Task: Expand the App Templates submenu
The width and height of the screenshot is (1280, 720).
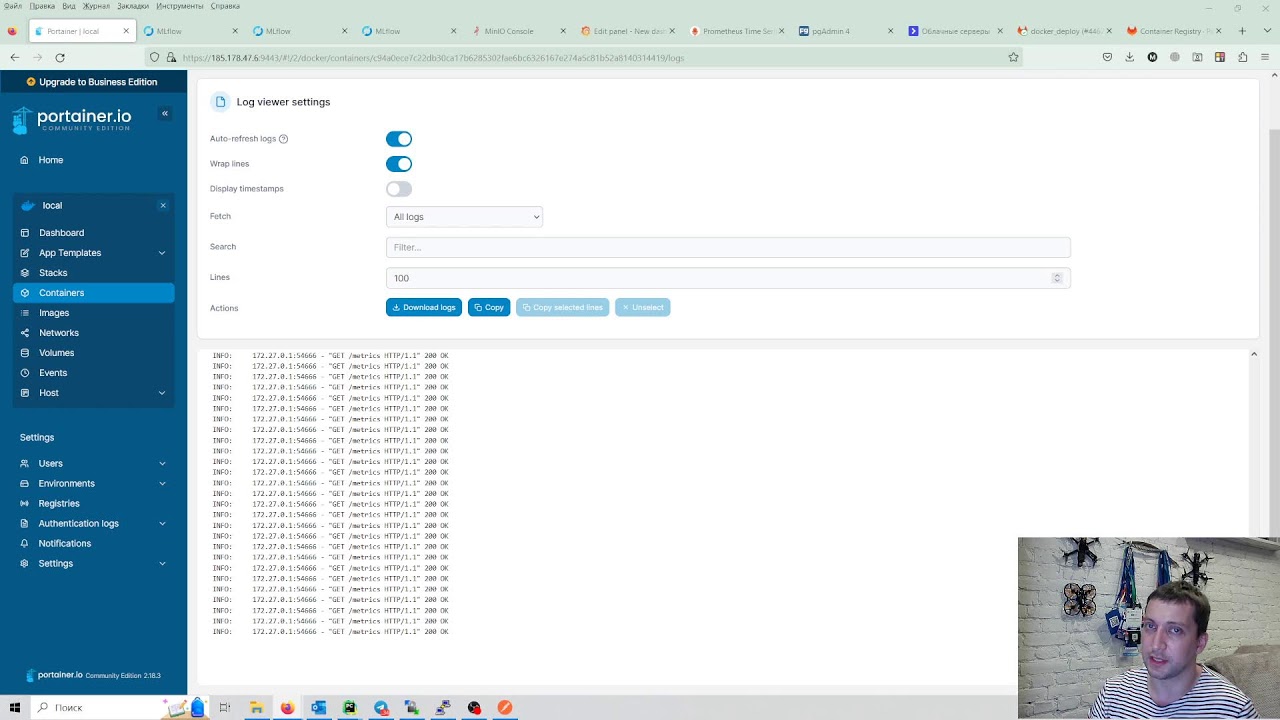Action: tap(162, 253)
